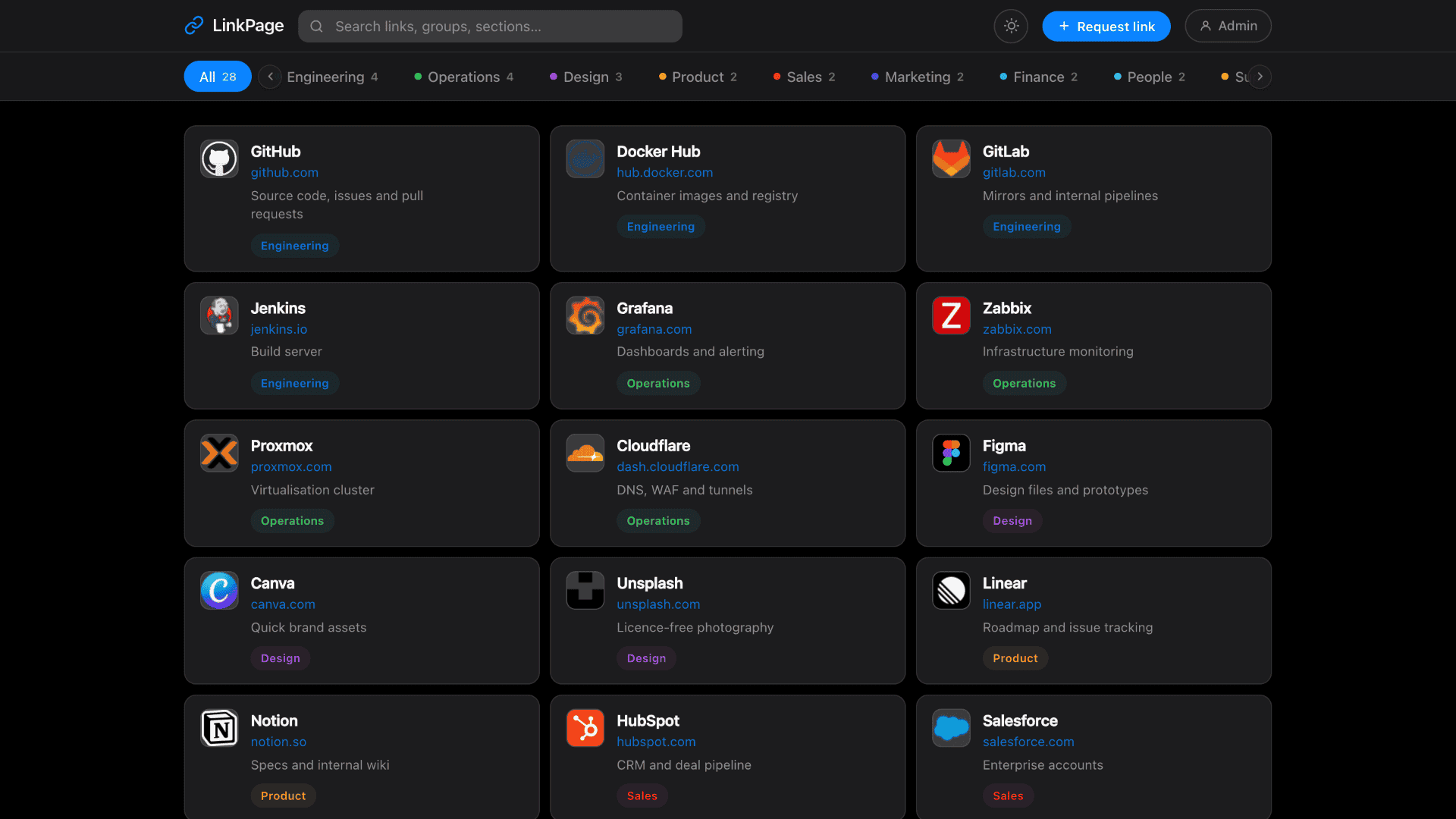Click the Linear striped circle icon

[x=951, y=590]
